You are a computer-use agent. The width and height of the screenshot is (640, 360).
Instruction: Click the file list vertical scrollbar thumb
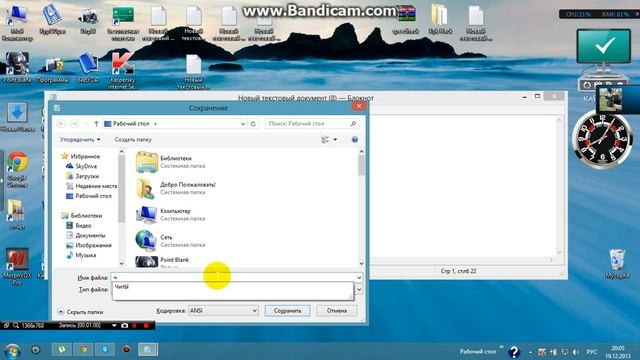[361, 165]
